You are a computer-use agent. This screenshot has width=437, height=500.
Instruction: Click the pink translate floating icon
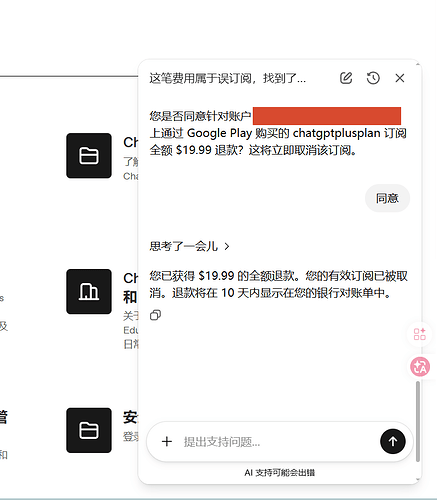[420, 367]
